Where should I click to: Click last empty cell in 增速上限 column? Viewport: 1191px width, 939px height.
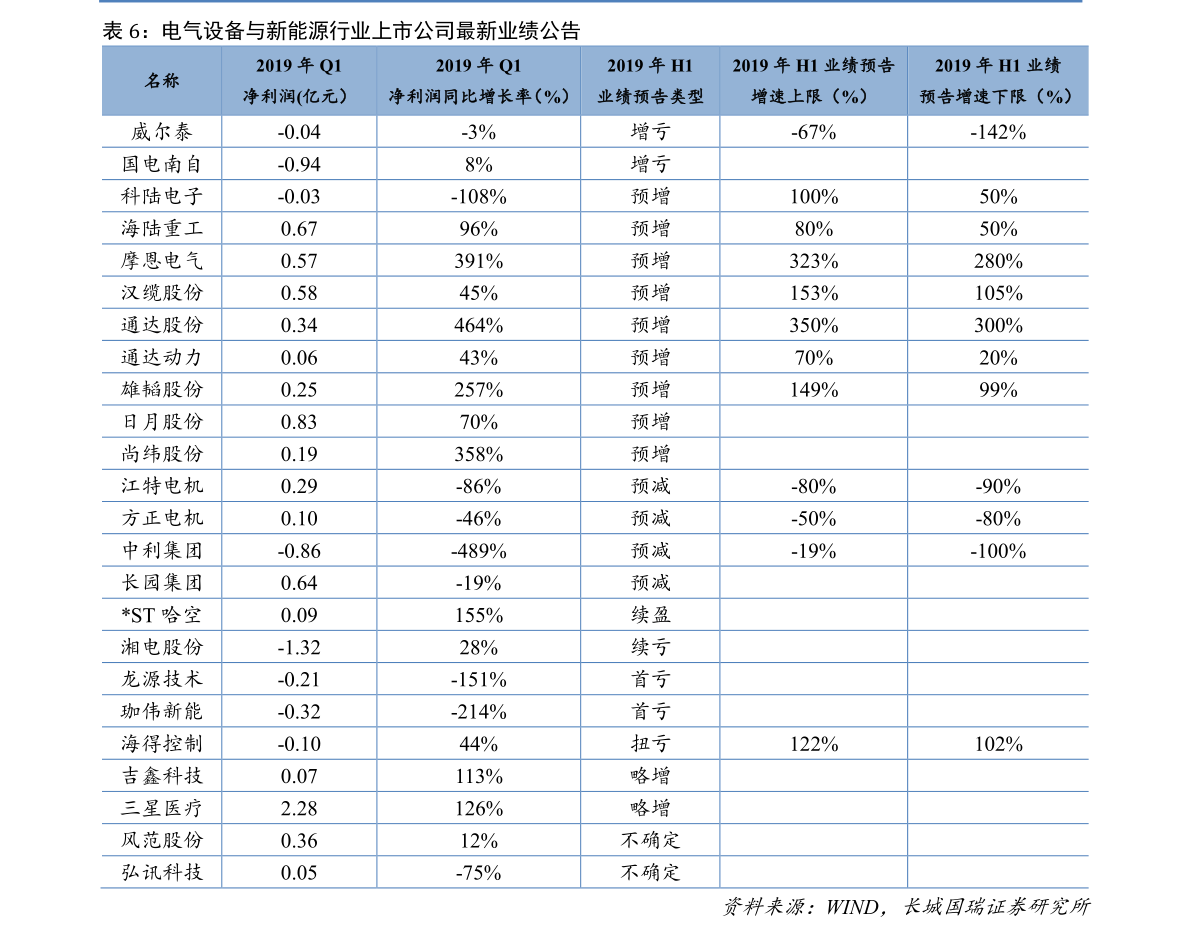813,872
